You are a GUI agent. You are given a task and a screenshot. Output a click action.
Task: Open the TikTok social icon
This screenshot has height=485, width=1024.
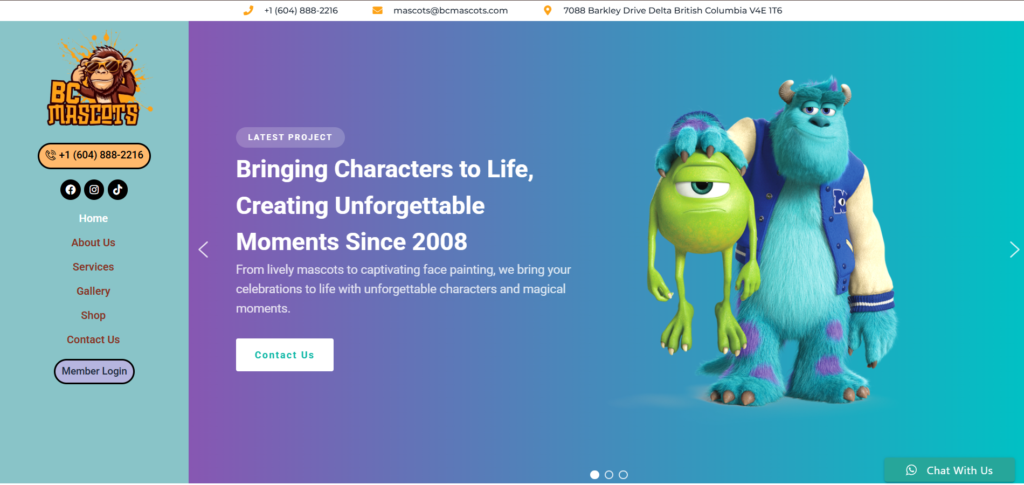118,190
